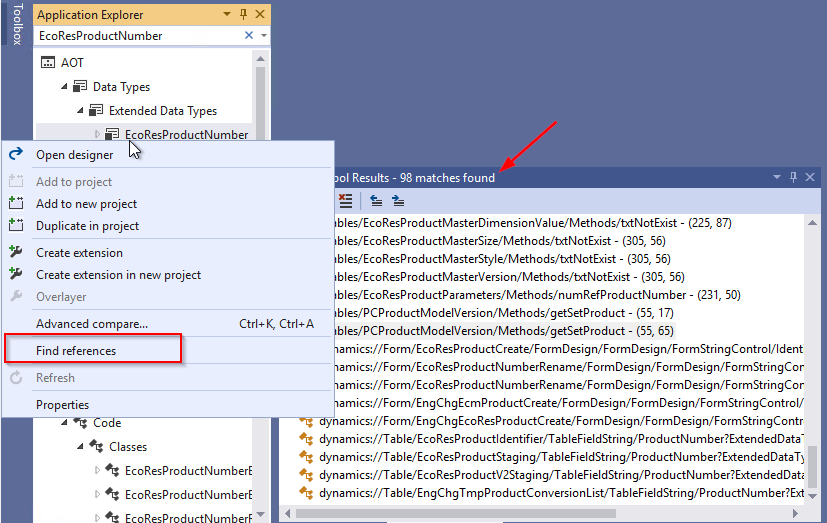The width and height of the screenshot is (827, 523).
Task: Close the Find Symbol Results panel
Action: point(810,178)
